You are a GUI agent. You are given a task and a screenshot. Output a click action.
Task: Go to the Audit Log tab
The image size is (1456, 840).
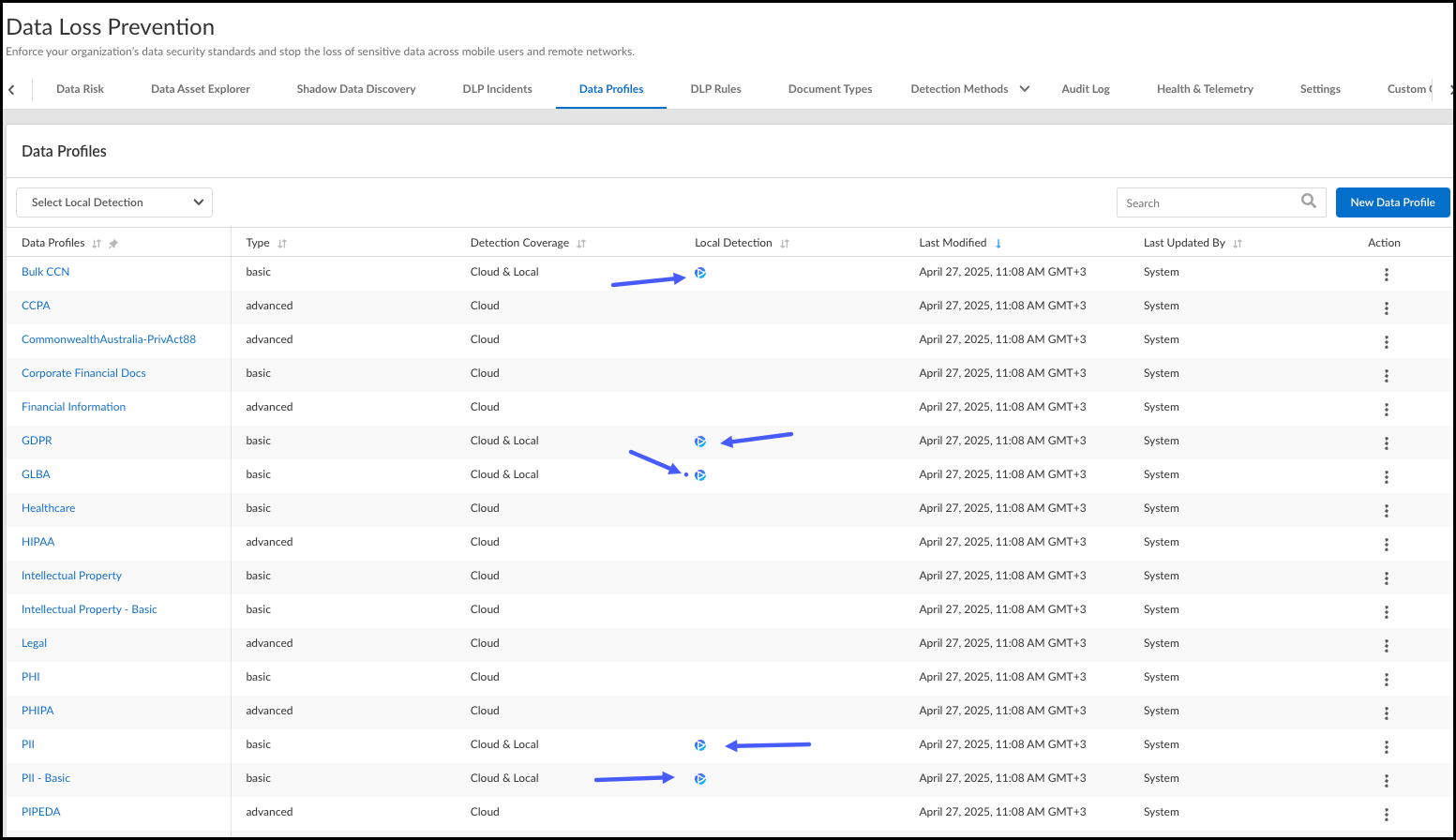(1085, 89)
